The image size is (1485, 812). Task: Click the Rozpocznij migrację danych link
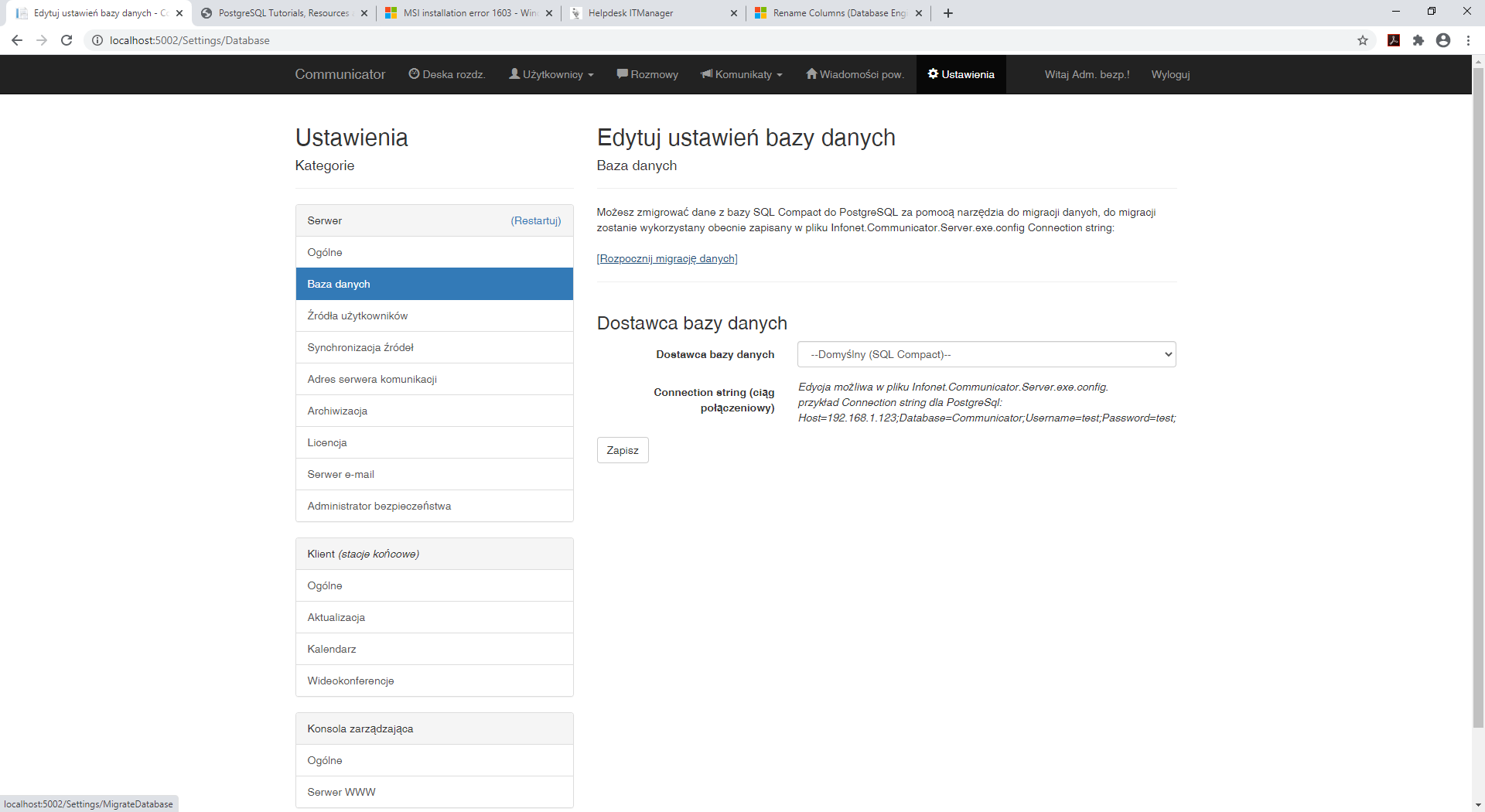(667, 258)
